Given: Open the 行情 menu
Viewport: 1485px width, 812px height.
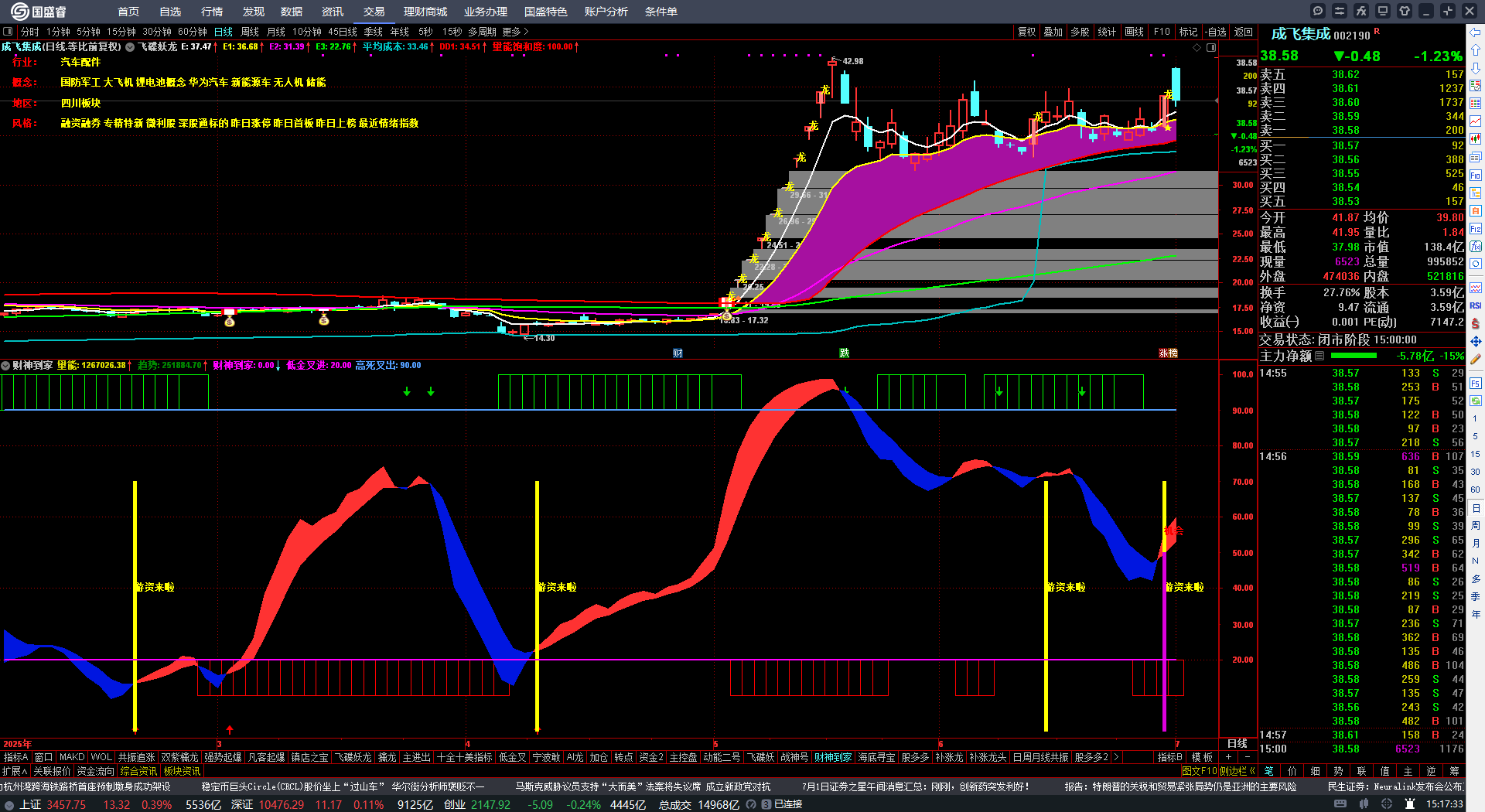Looking at the screenshot, I should click(x=212, y=12).
